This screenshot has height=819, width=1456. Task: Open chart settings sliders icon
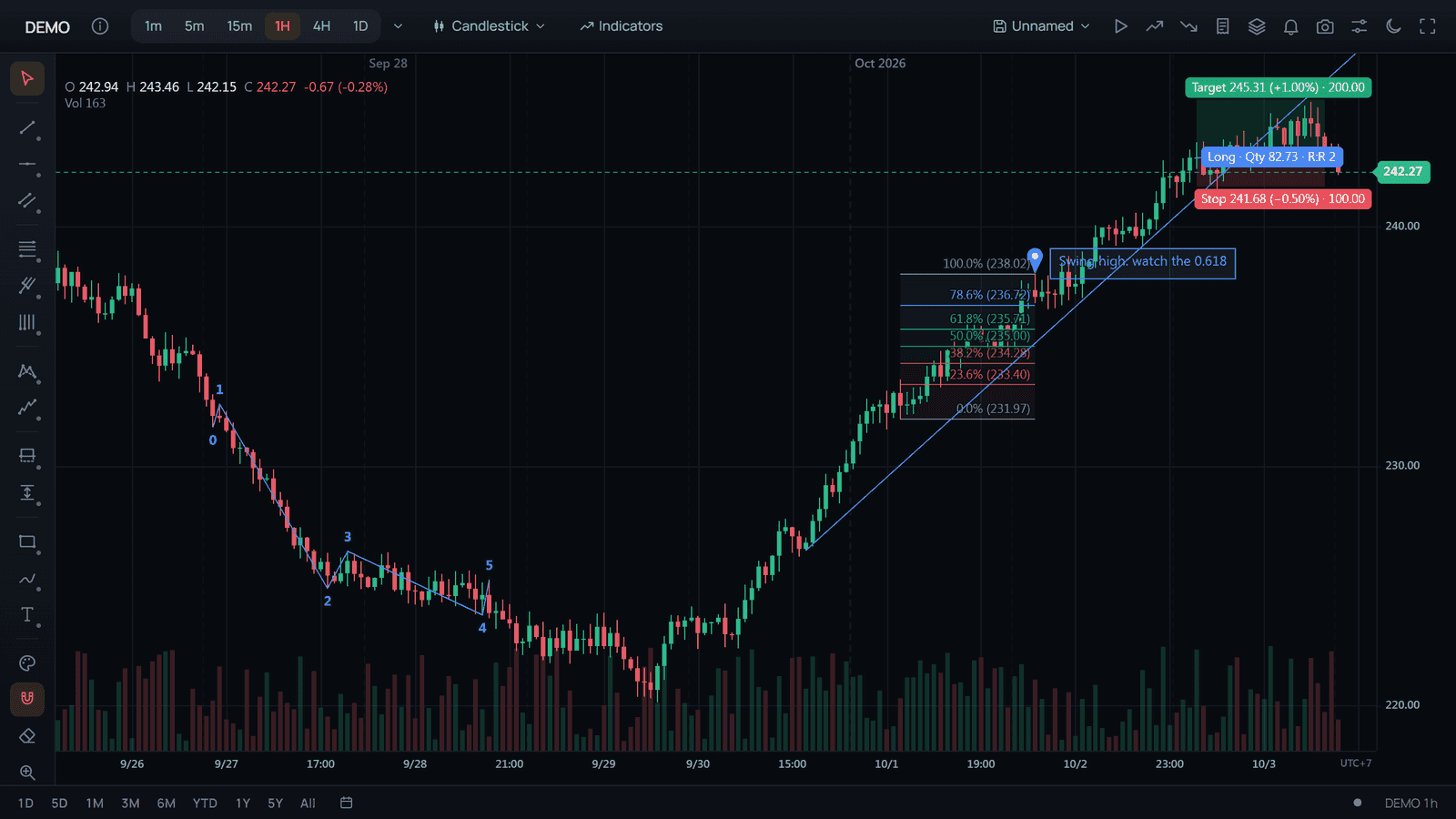tap(1360, 26)
